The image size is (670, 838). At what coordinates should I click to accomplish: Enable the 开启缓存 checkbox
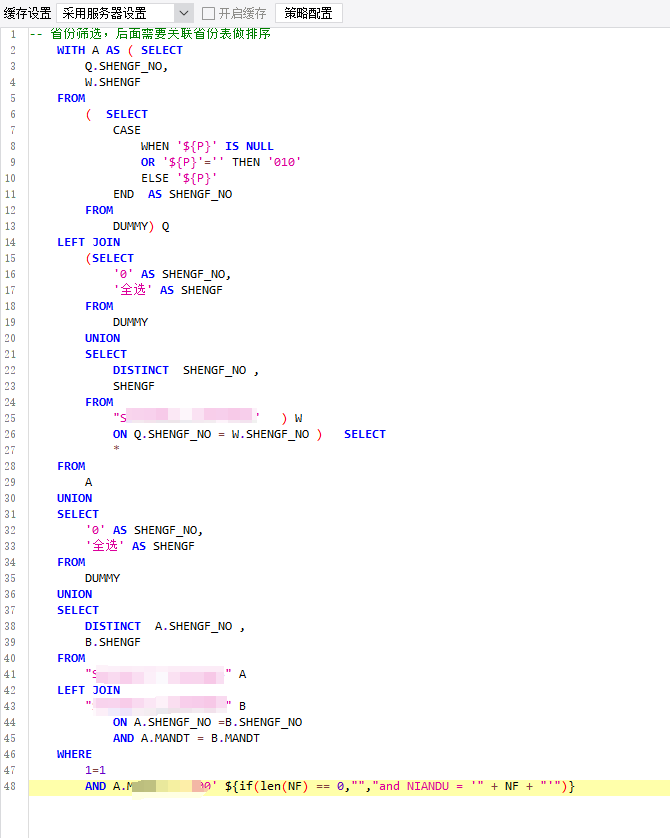pos(208,13)
